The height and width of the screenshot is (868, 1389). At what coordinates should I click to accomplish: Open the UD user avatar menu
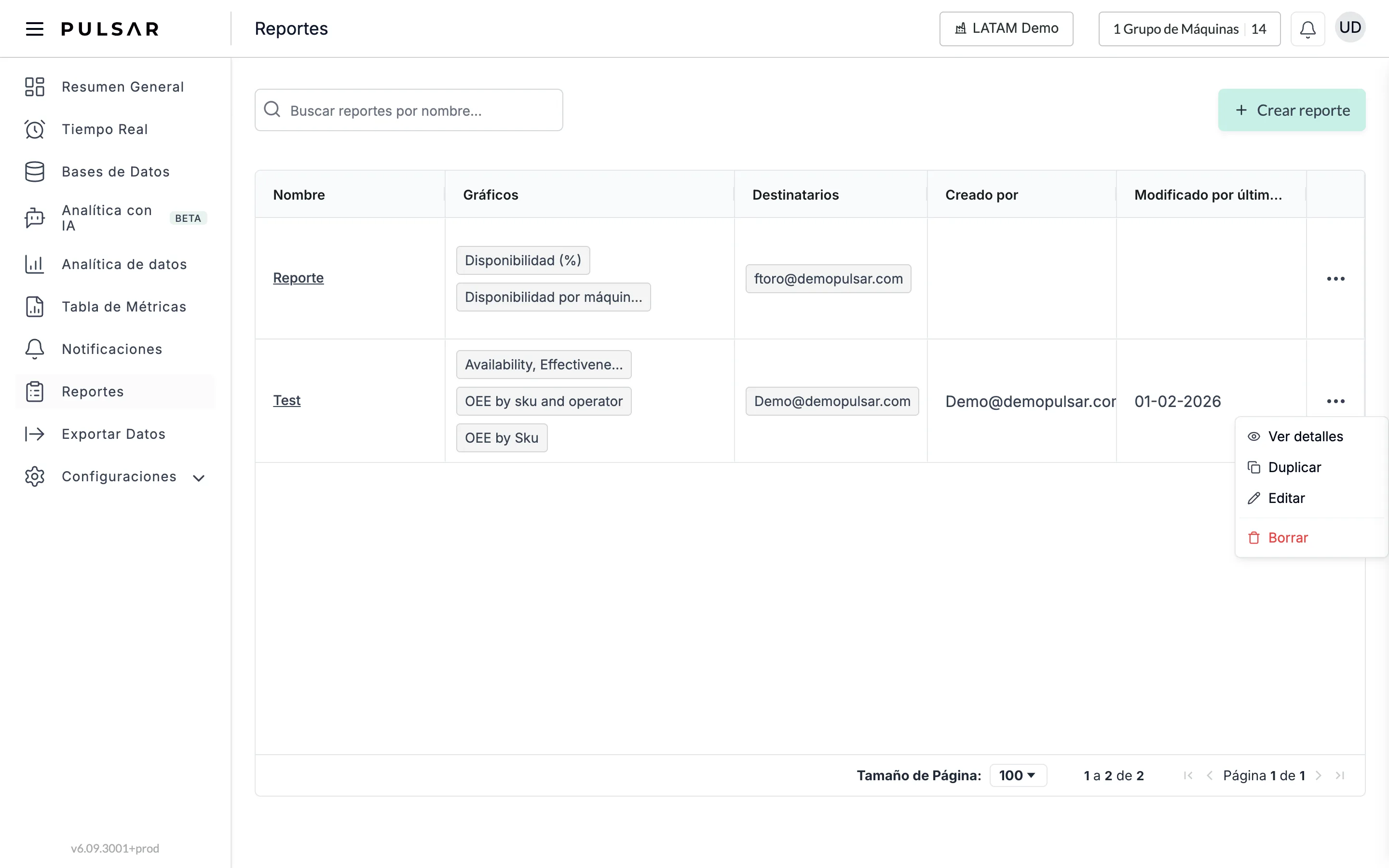click(1350, 27)
